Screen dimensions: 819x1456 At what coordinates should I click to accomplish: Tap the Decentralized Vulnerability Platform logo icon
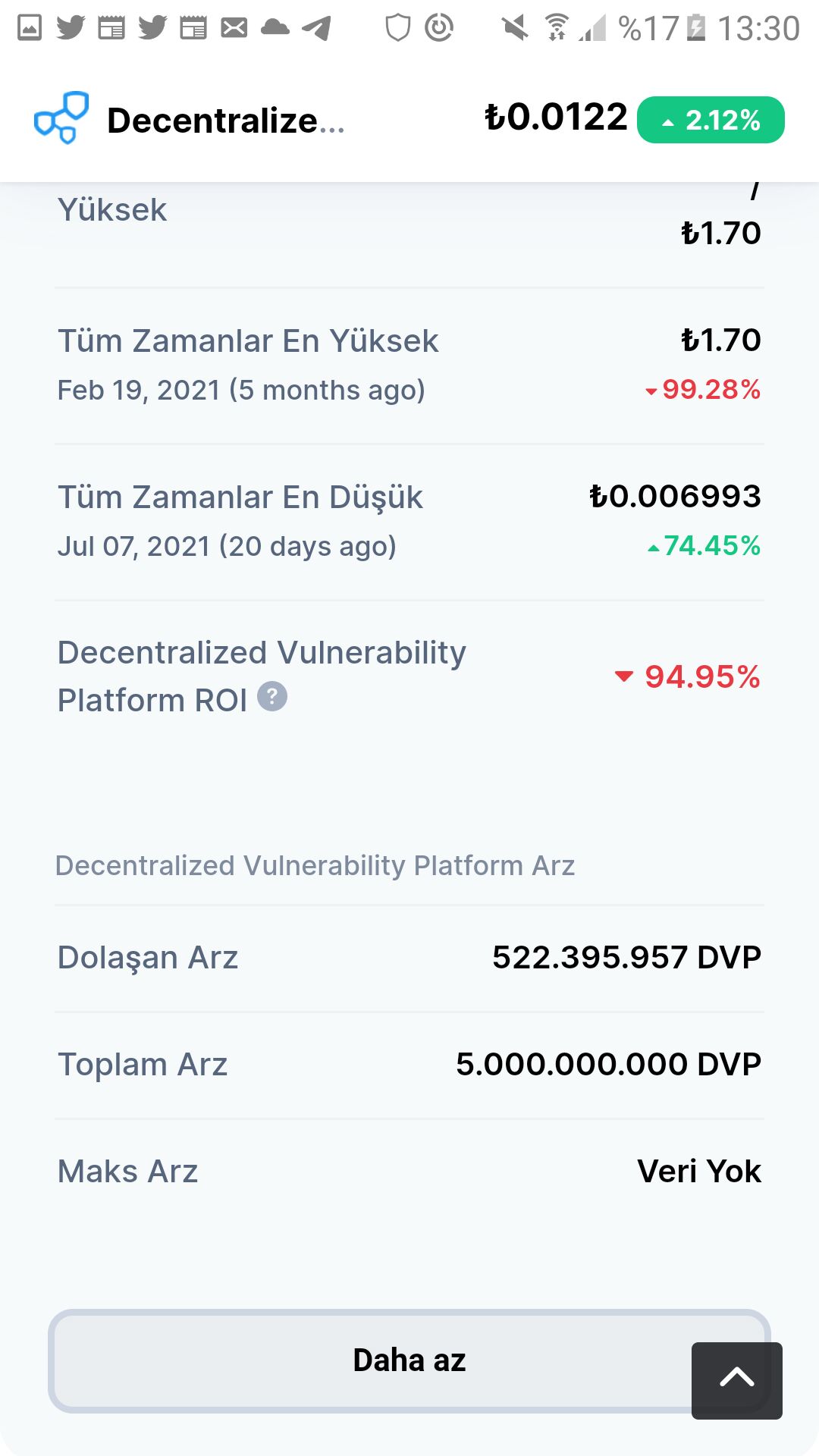[61, 118]
